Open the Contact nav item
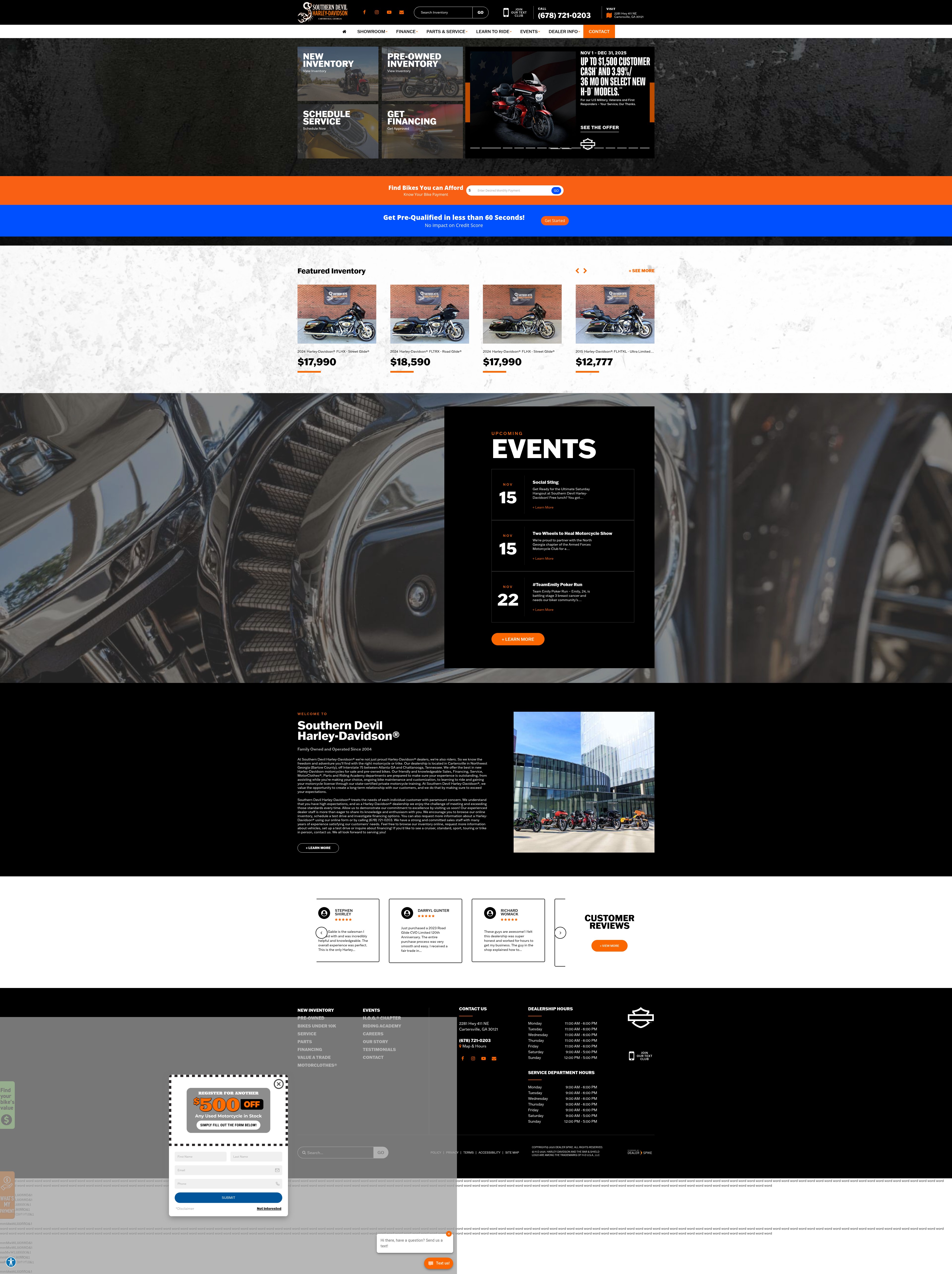The height and width of the screenshot is (1274, 952). (599, 32)
